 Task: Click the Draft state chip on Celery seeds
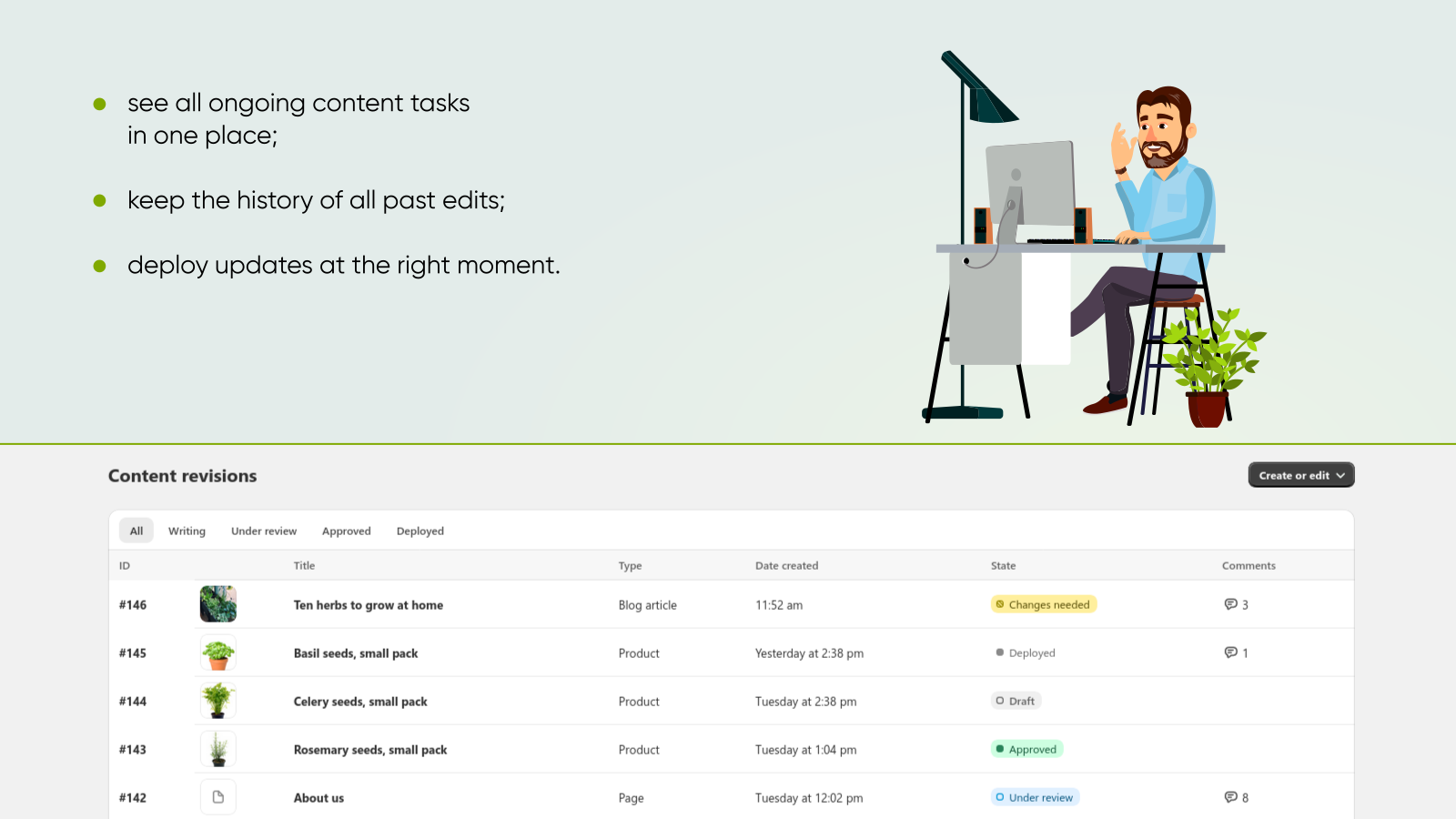(1016, 701)
